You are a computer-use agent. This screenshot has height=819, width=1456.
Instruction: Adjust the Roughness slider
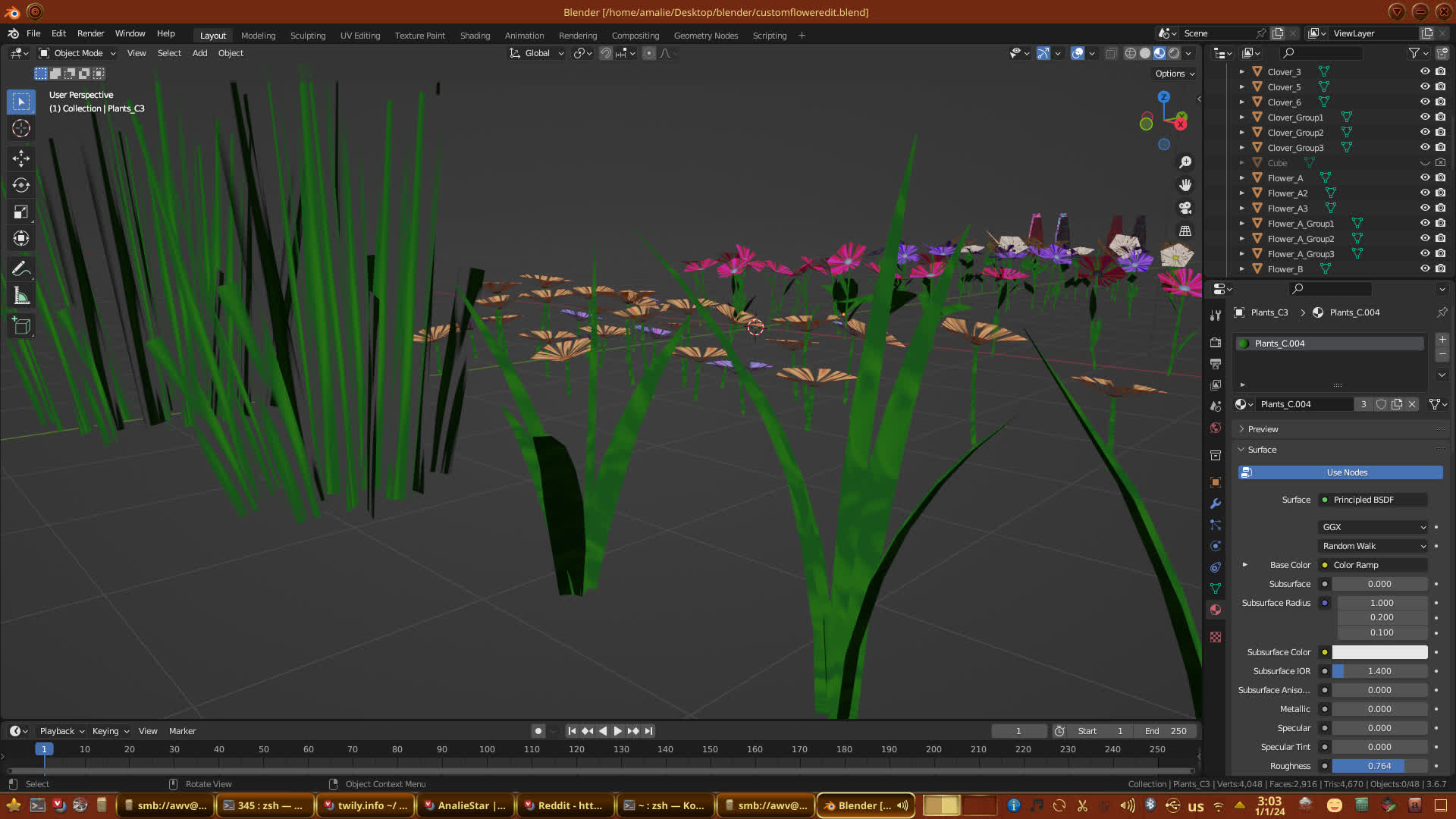1379,766
